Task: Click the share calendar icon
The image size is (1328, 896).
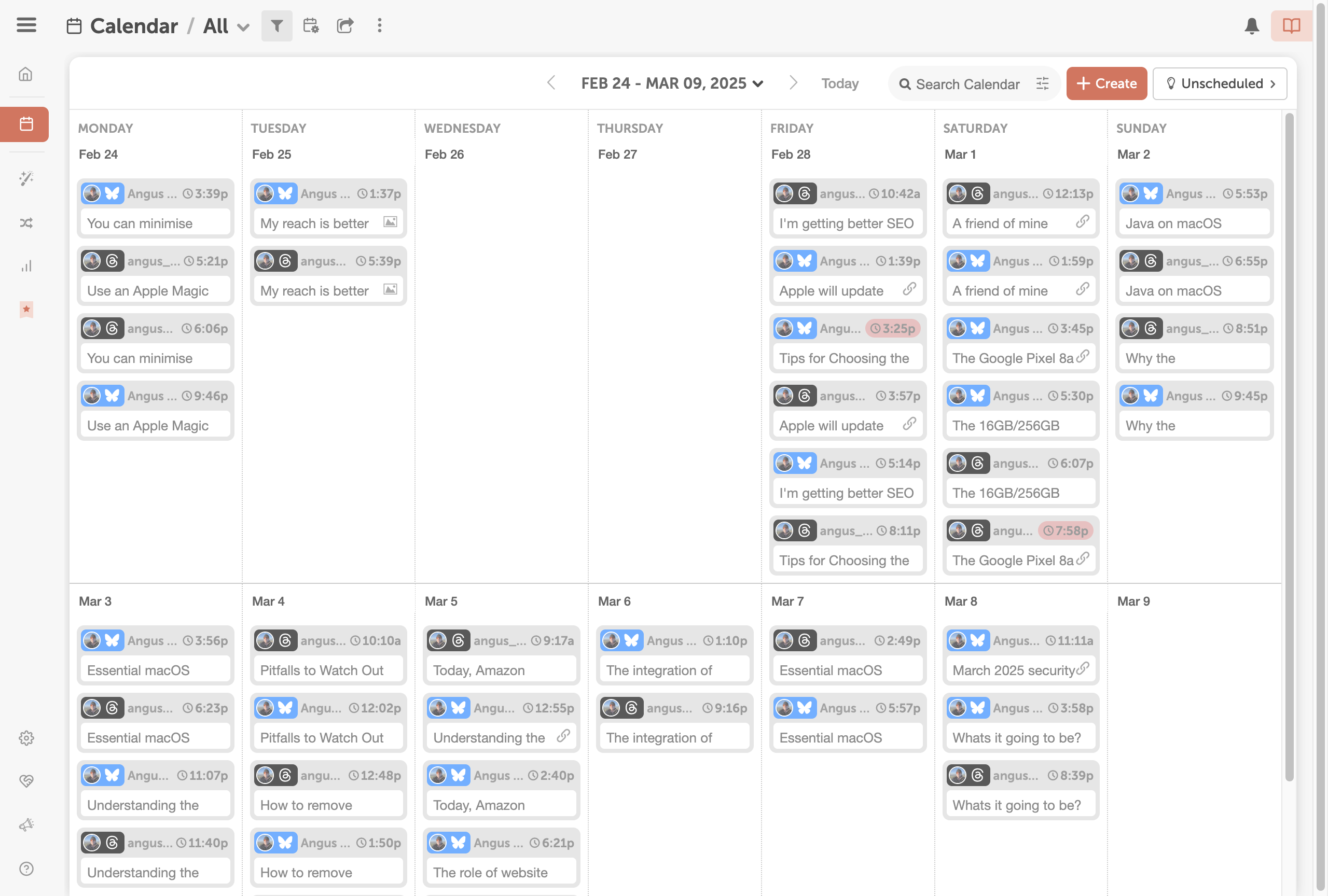Action: point(345,26)
